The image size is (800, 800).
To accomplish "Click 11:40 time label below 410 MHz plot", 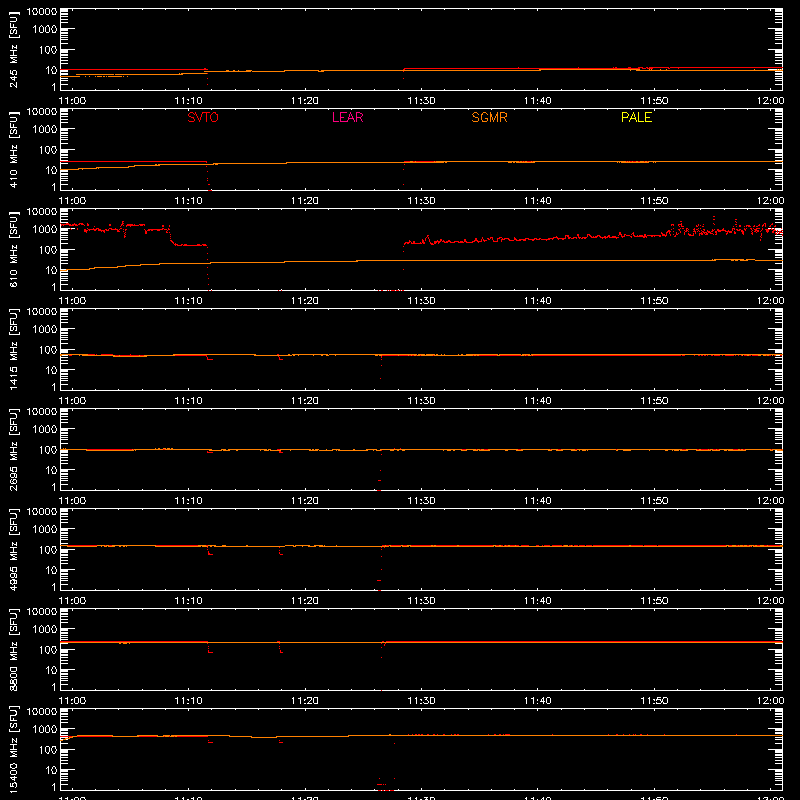I will [538, 201].
